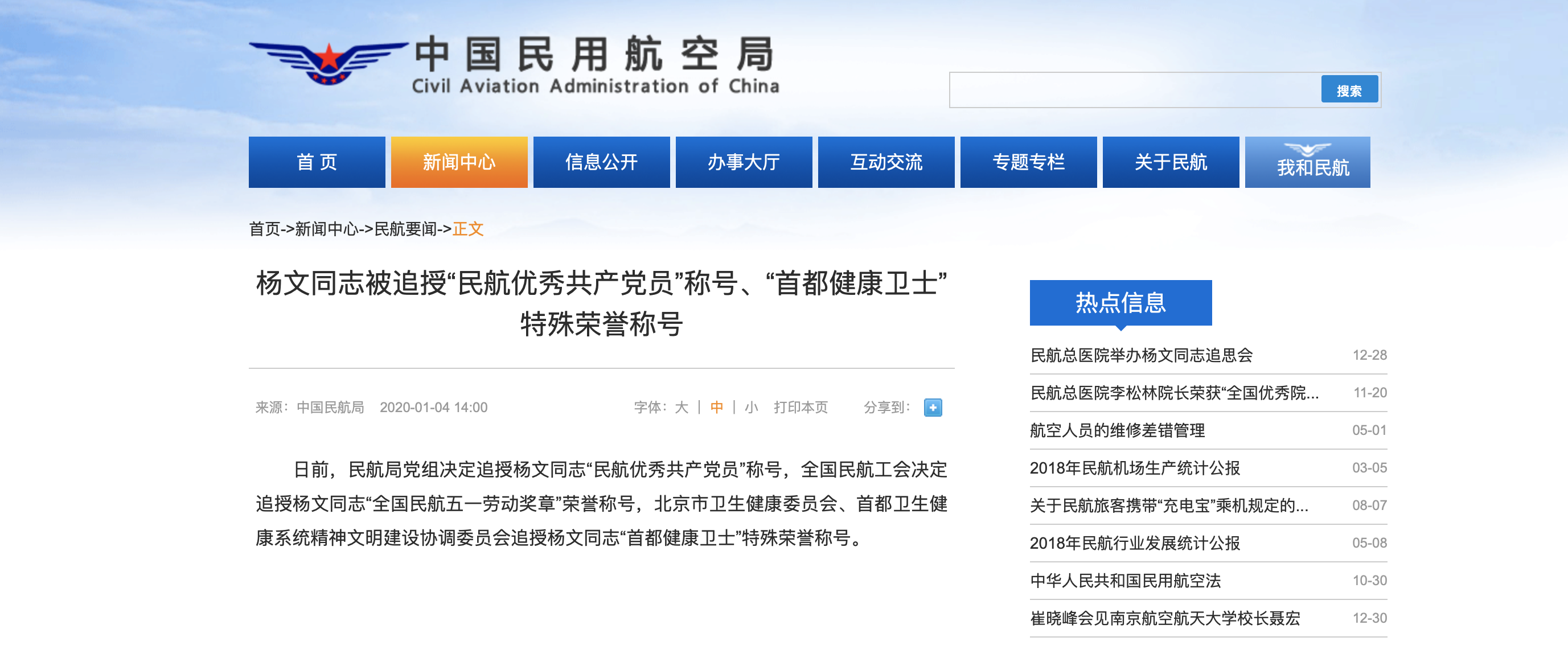Open the blue share plus icon
This screenshot has width=1568, height=666.
coord(932,407)
